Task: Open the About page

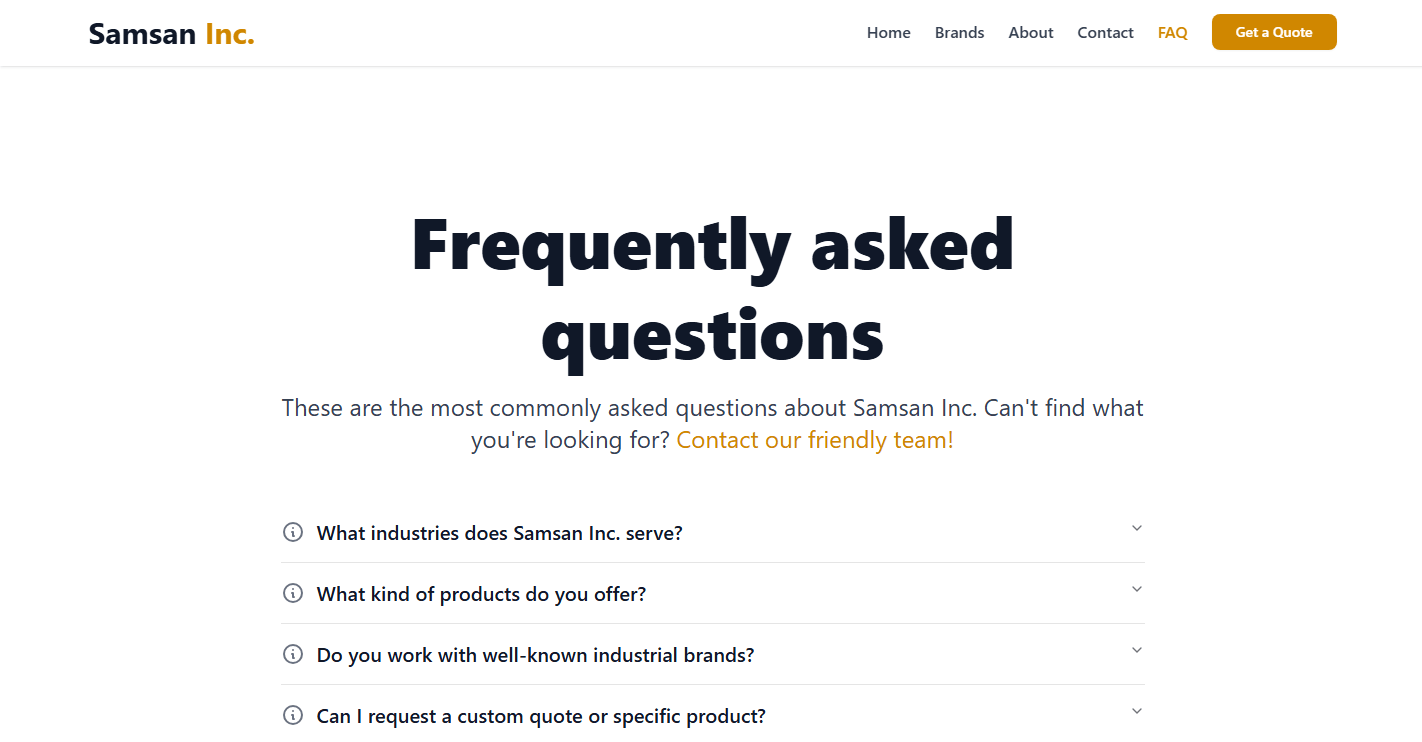Action: [1031, 32]
